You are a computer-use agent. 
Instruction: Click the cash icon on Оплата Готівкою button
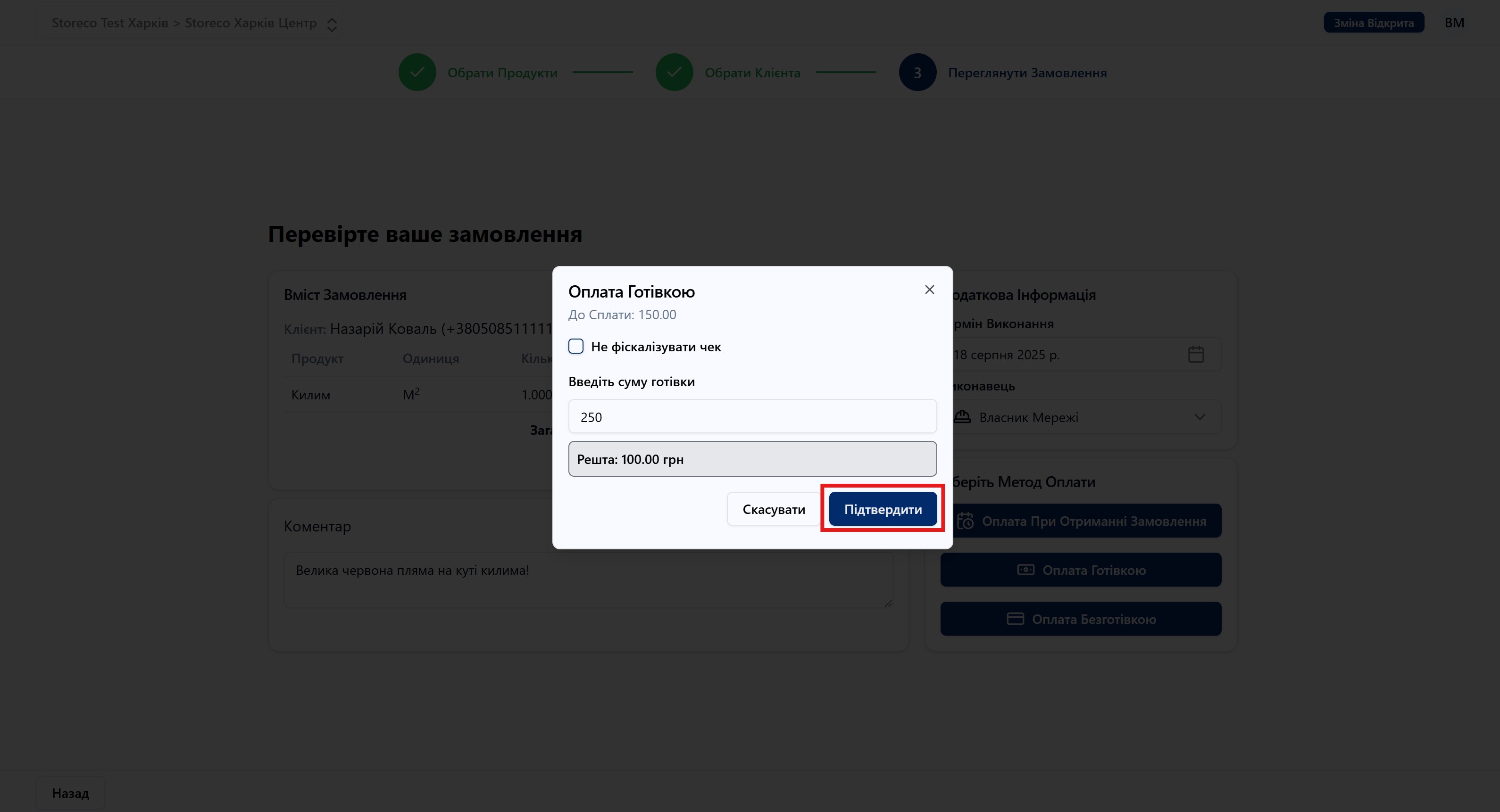[x=1025, y=570]
